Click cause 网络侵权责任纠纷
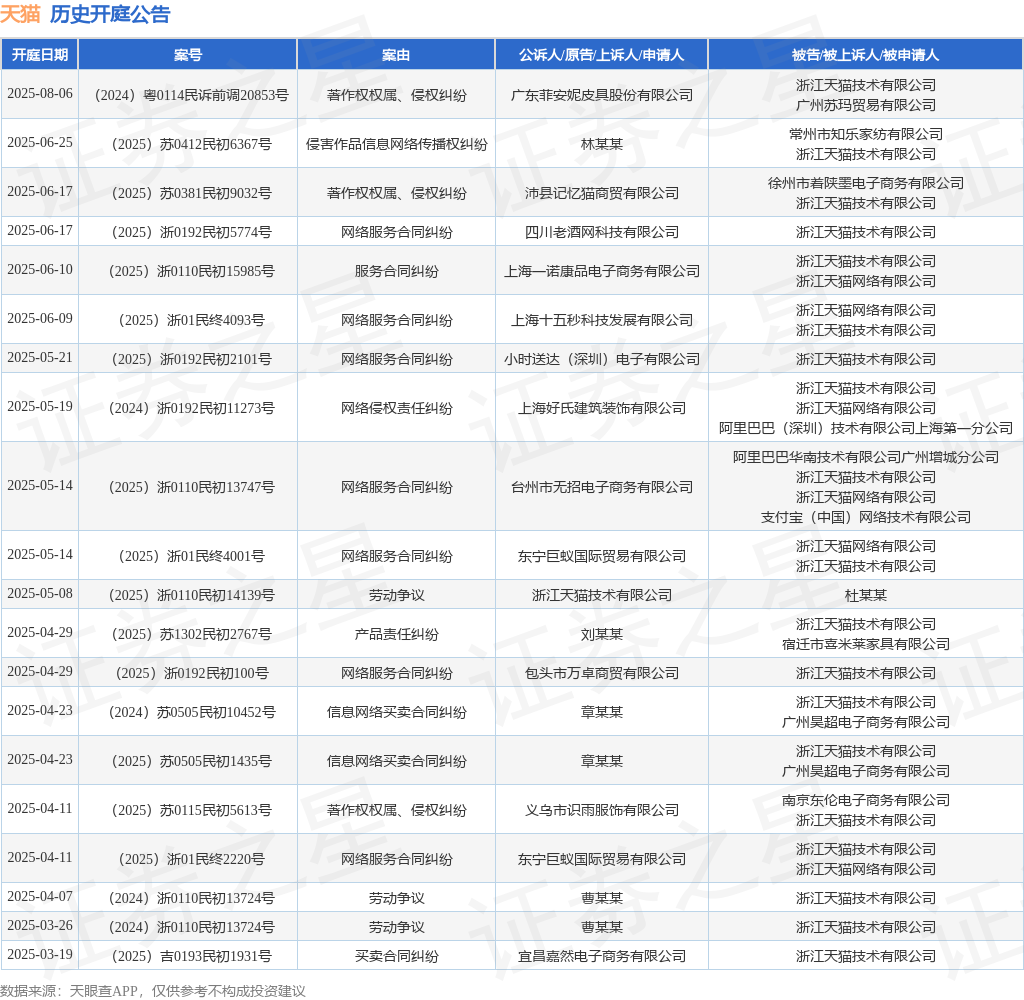This screenshot has width=1024, height=1000. pyautogui.click(x=396, y=408)
